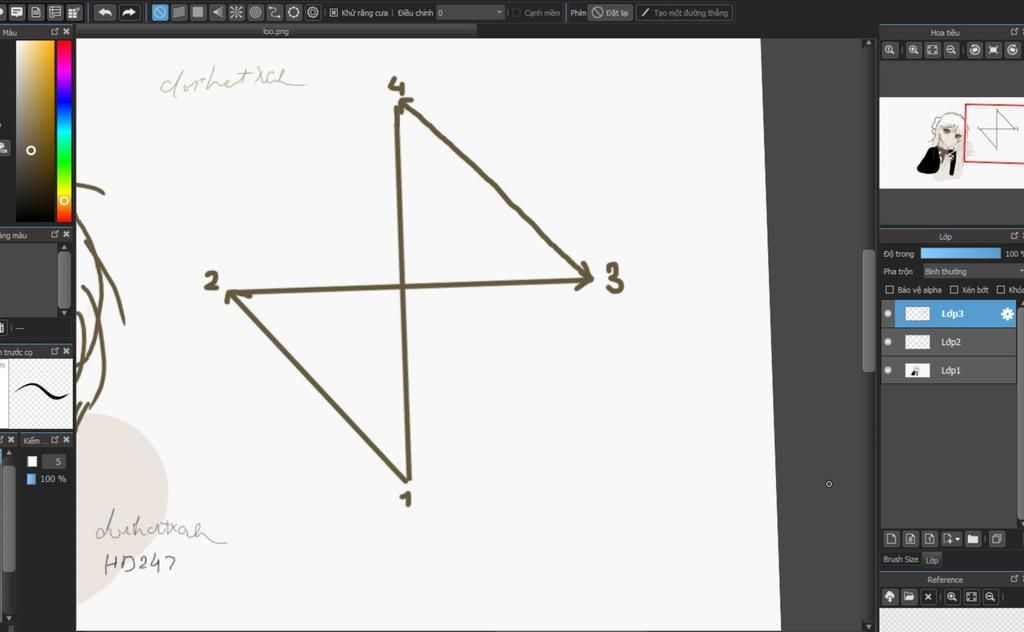
Task: Select layer Lớp1 in layer list
Action: click(949, 370)
